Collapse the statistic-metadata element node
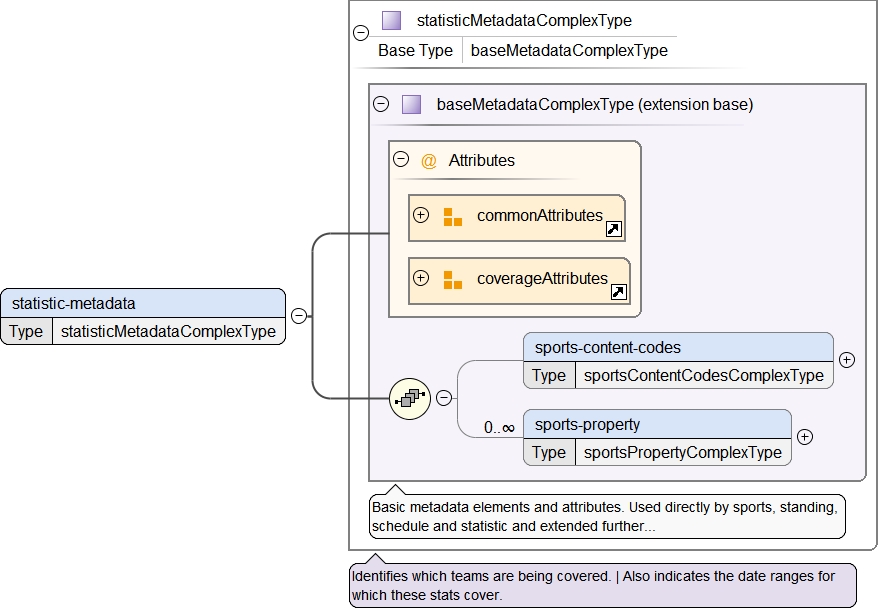The height and width of the screenshot is (611, 879). click(298, 316)
